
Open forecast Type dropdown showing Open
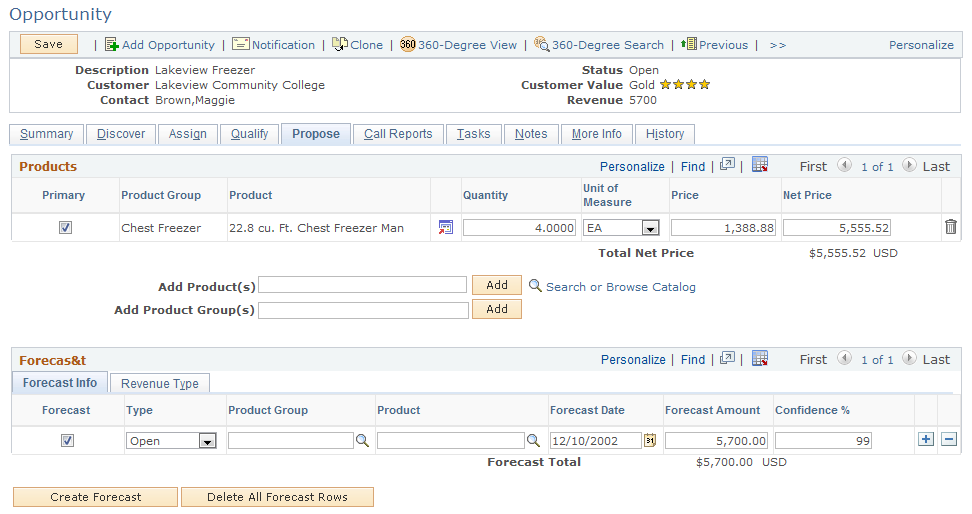point(207,441)
